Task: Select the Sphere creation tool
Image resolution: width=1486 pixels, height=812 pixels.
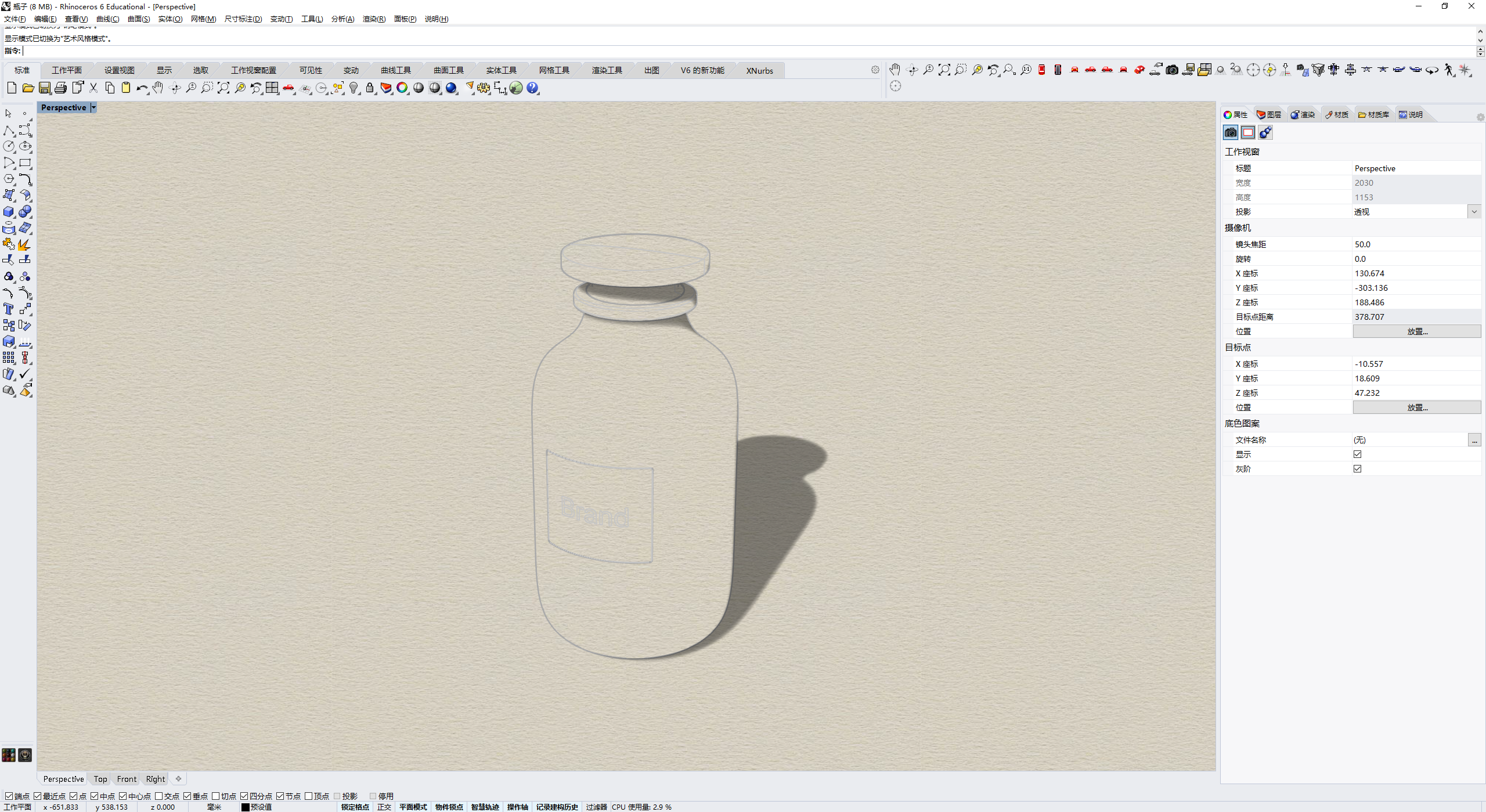Action: point(25,212)
